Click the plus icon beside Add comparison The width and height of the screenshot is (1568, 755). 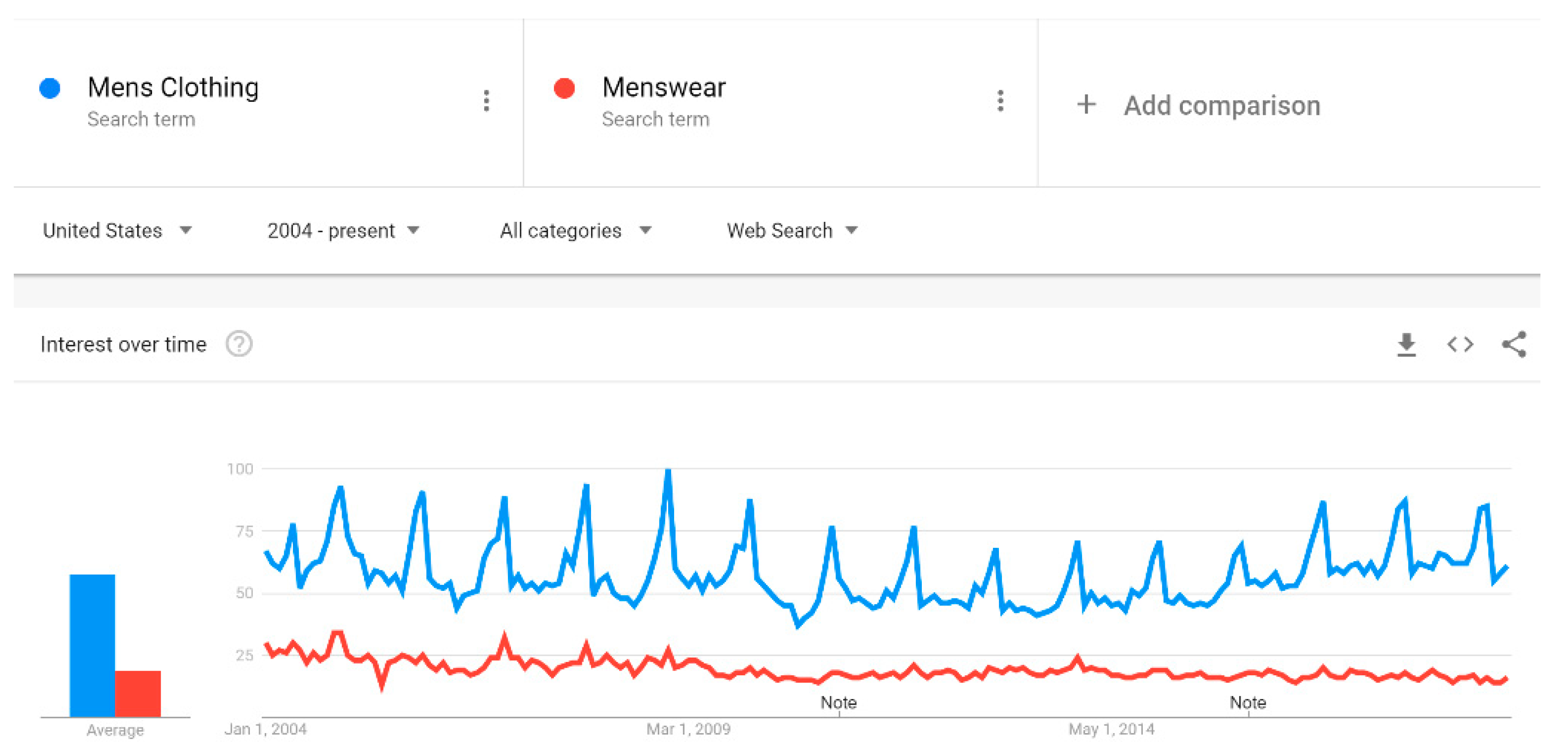[1086, 105]
